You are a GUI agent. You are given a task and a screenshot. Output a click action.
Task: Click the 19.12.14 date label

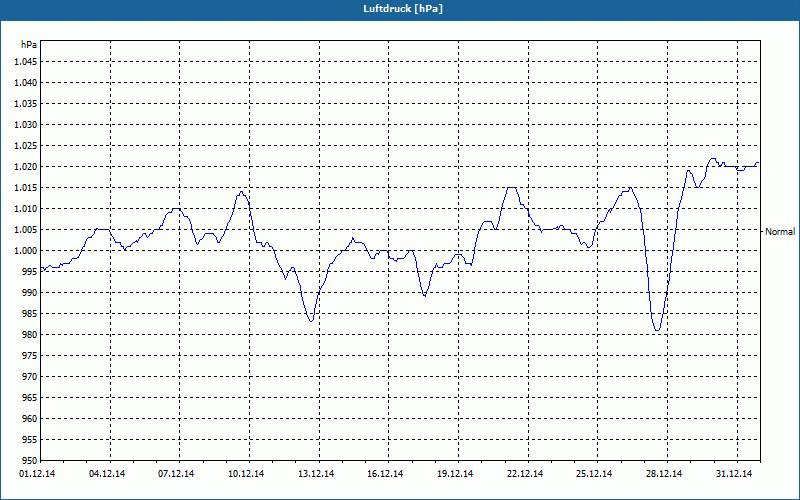tap(455, 474)
